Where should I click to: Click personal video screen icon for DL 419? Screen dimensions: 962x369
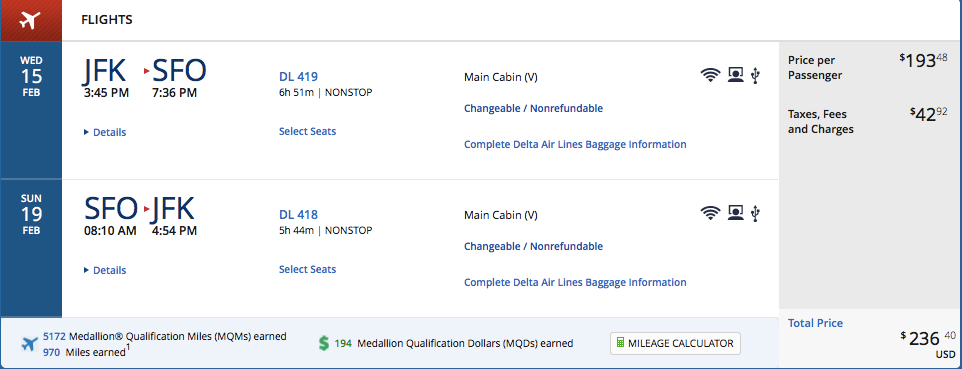click(x=735, y=75)
